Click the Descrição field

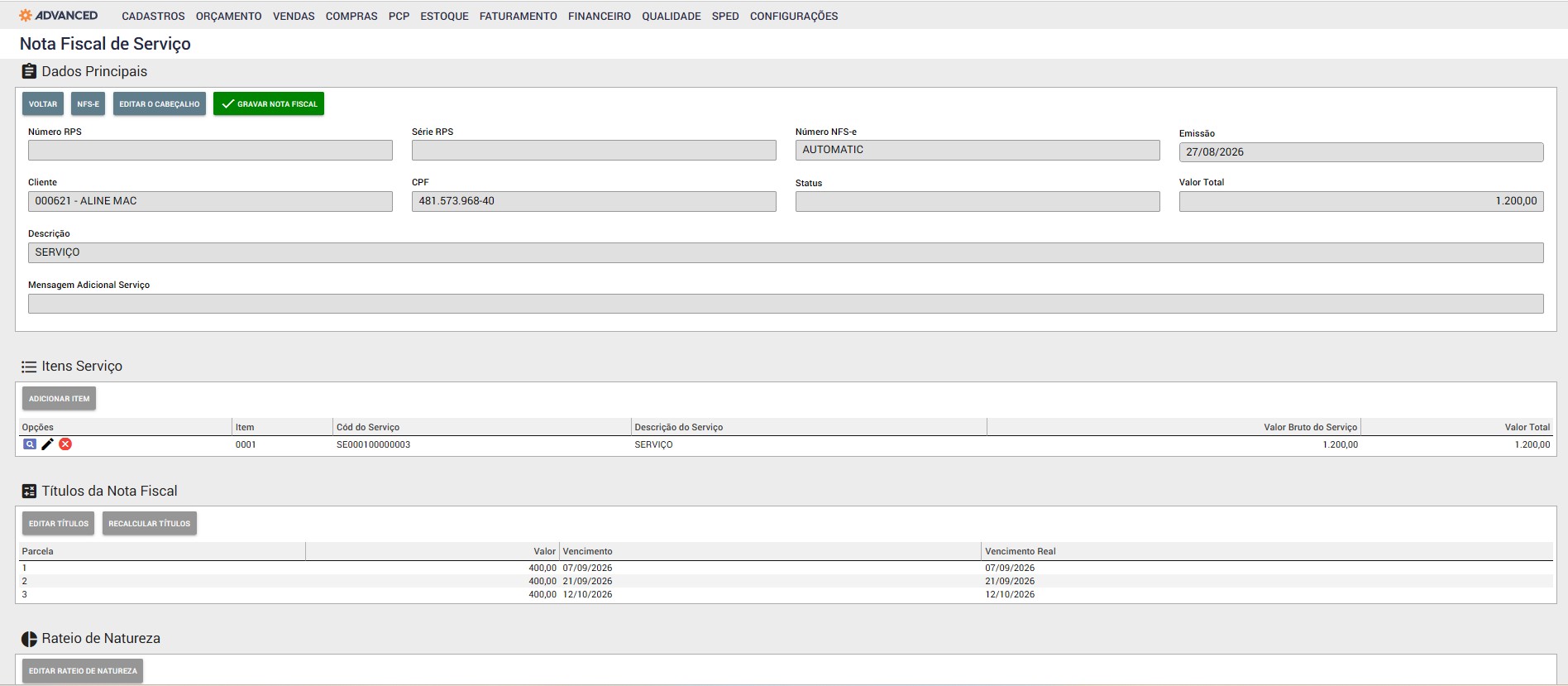[x=786, y=252]
